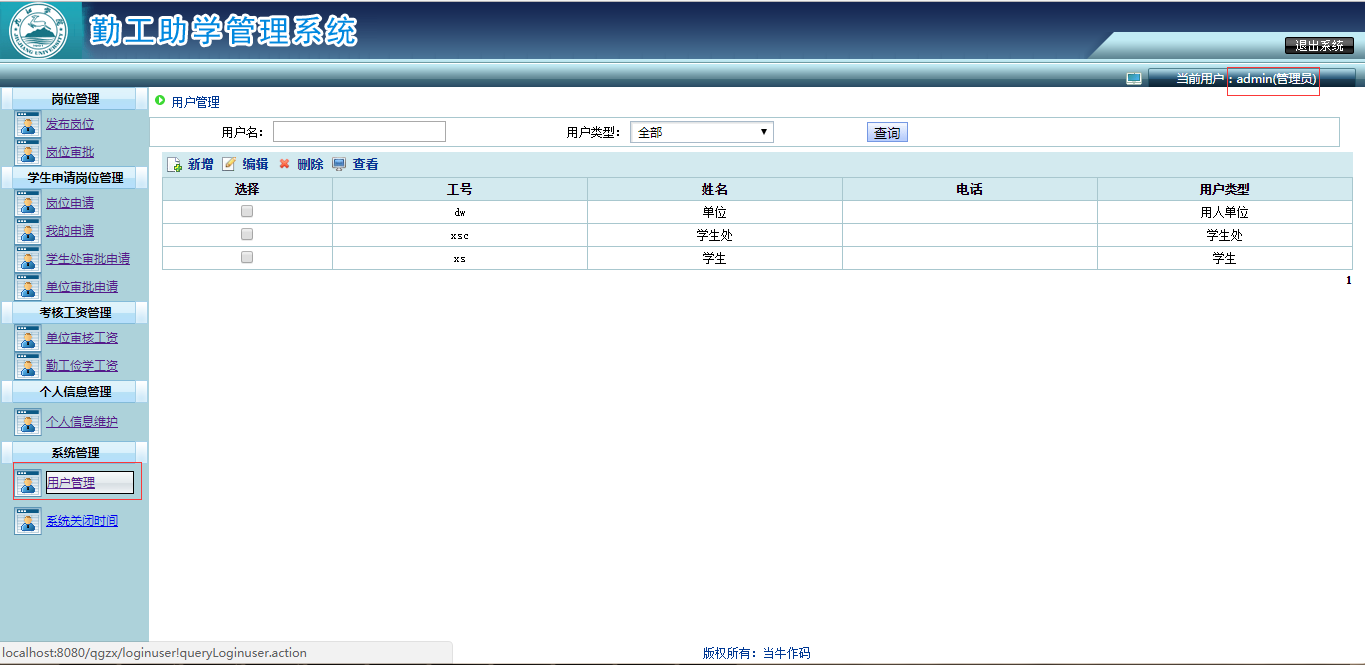Image resolution: width=1365 pixels, height=665 pixels.
Task: Click the 单位 name cell
Action: click(x=715, y=212)
